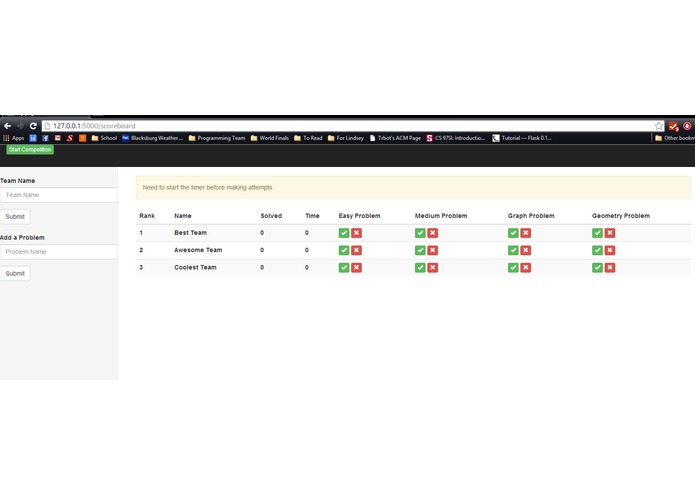The height and width of the screenshot is (494, 695).
Task: Click the browser address bar URL
Action: (94, 126)
